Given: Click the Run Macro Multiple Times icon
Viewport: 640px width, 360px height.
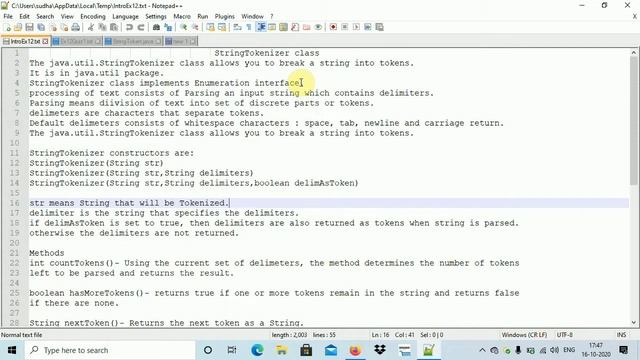Looking at the screenshot, I should coord(367,27).
